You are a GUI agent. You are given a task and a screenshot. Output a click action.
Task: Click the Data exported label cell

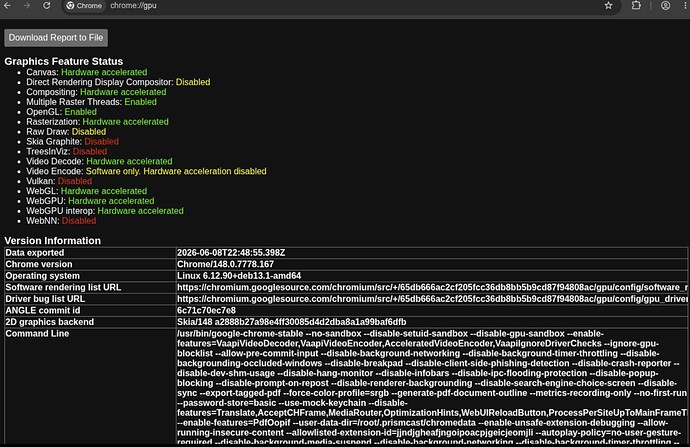click(x=90, y=253)
